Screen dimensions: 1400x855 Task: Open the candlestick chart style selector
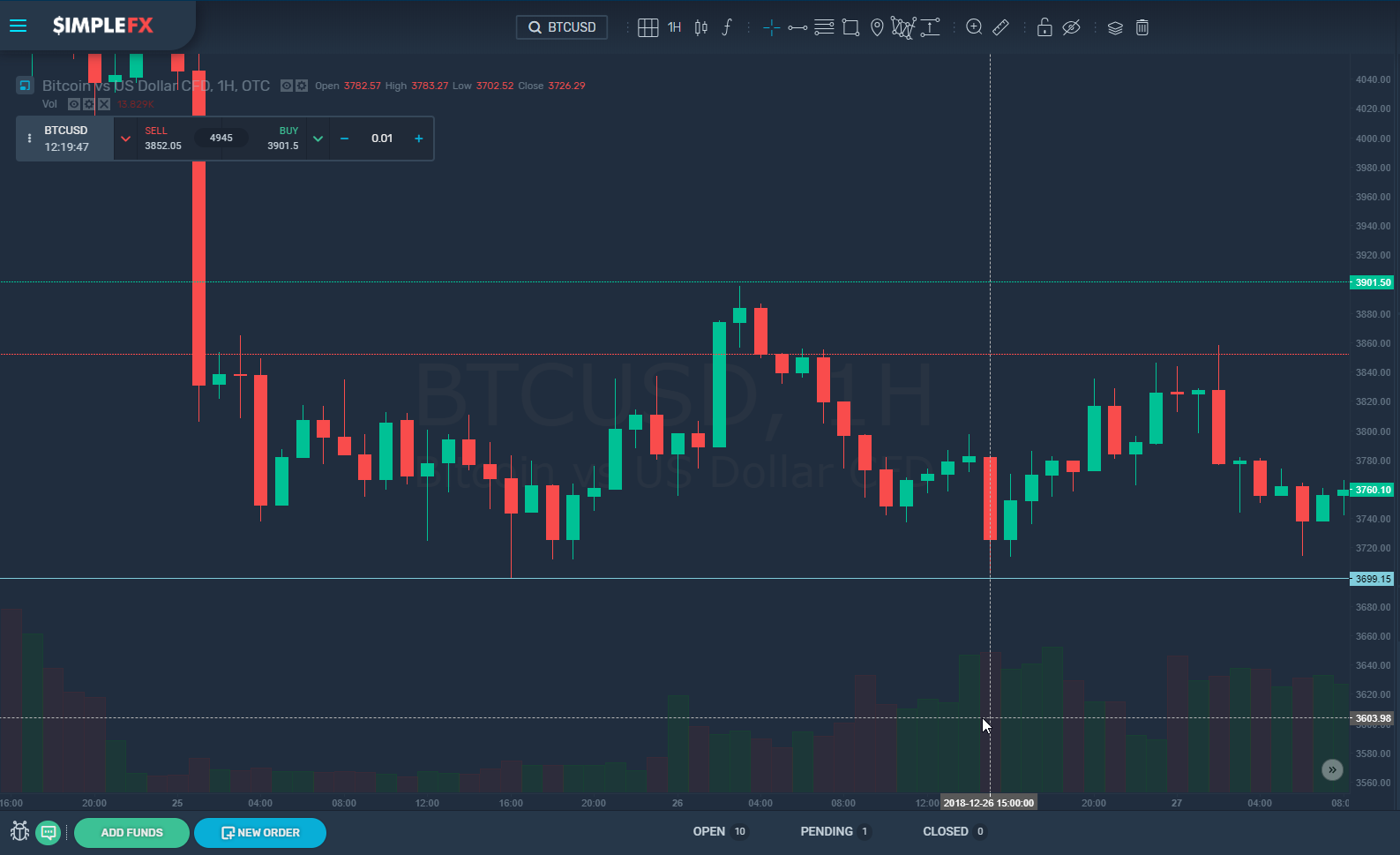click(701, 27)
